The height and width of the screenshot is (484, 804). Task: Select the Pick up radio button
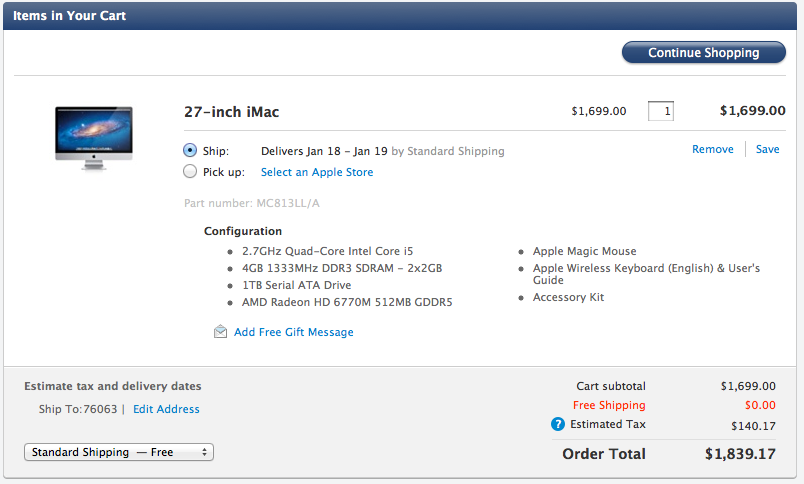[190, 171]
